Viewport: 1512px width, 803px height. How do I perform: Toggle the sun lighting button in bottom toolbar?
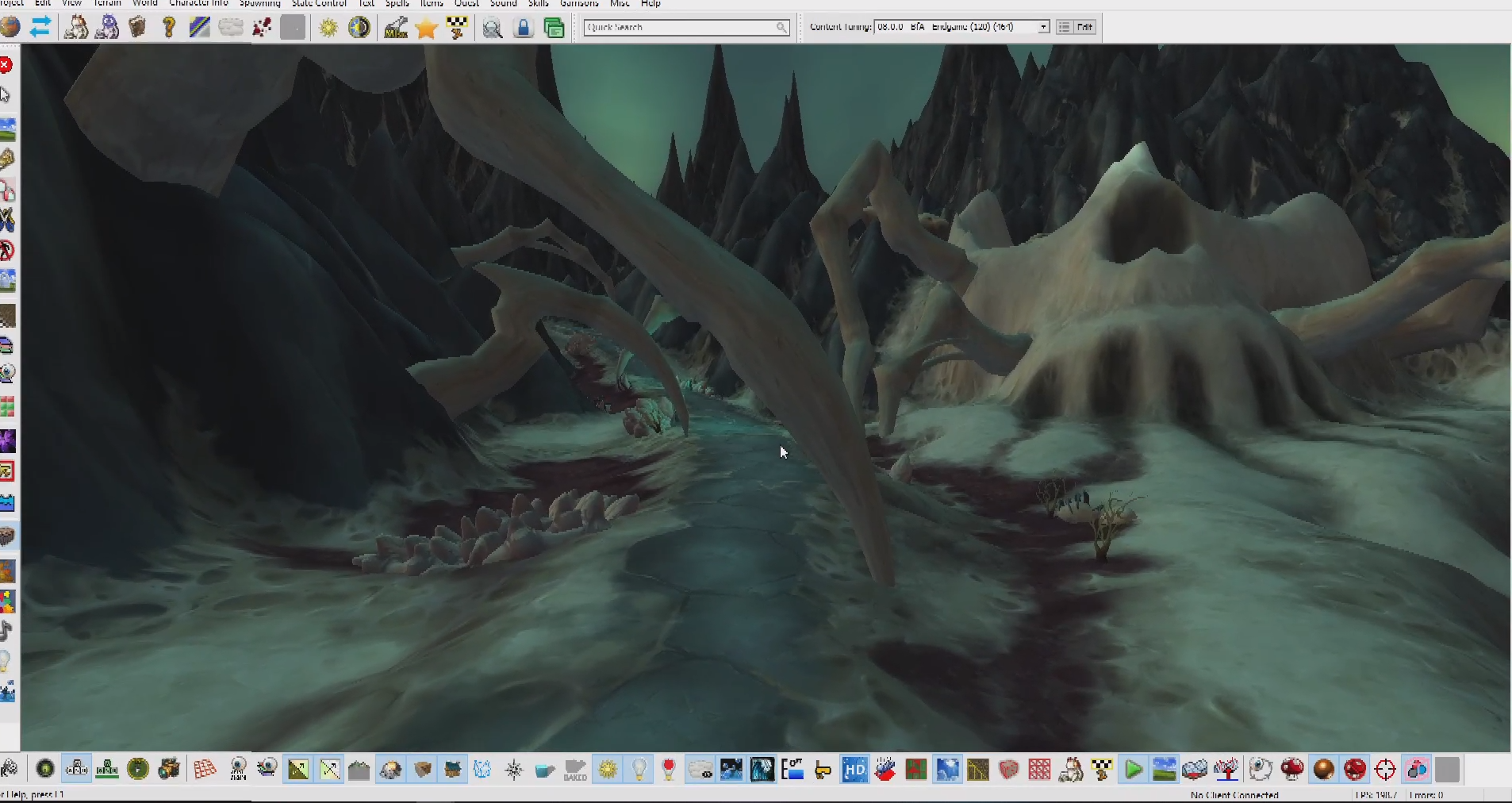coord(608,769)
